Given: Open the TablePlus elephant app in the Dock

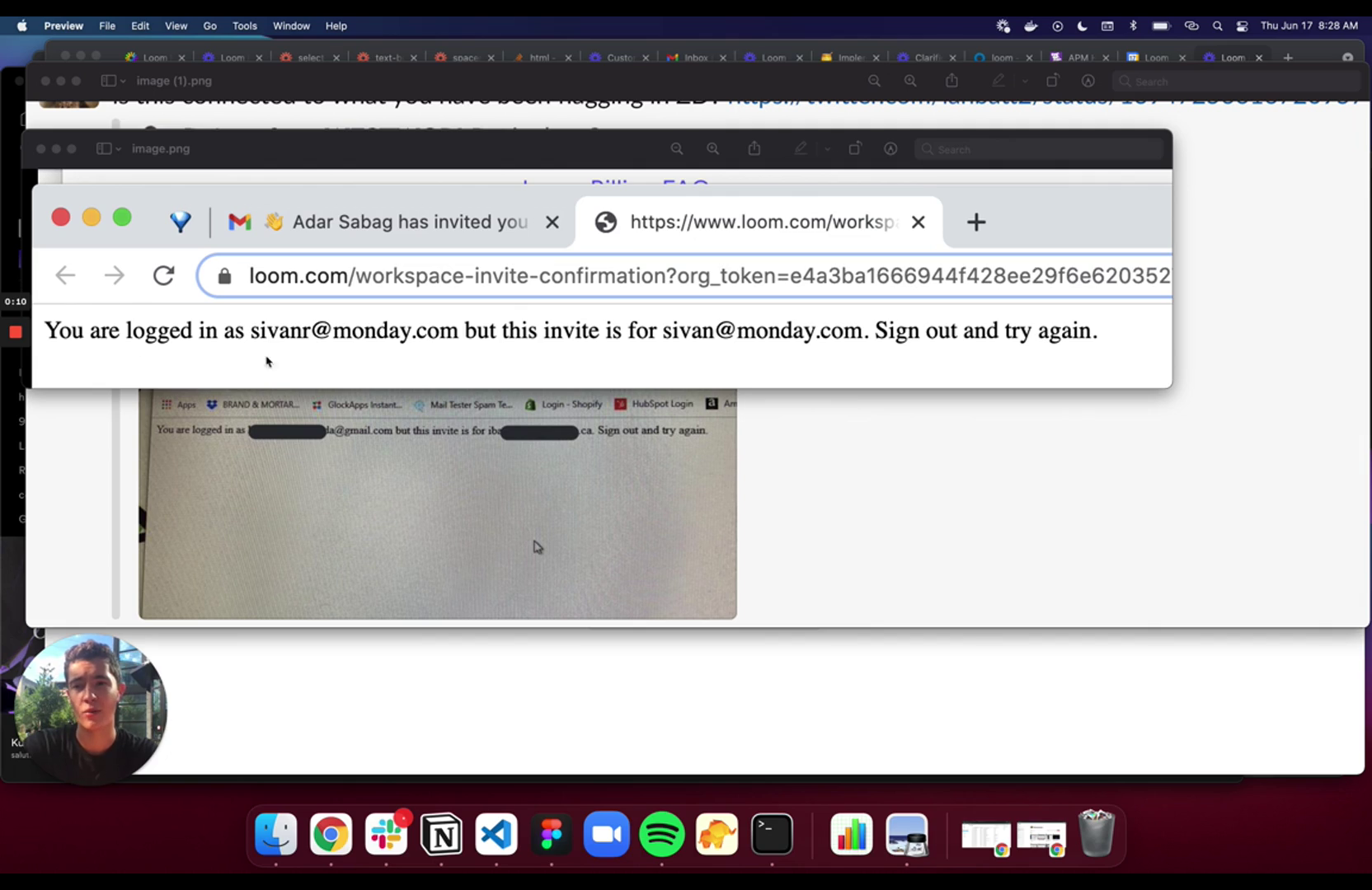Looking at the screenshot, I should pos(717,835).
